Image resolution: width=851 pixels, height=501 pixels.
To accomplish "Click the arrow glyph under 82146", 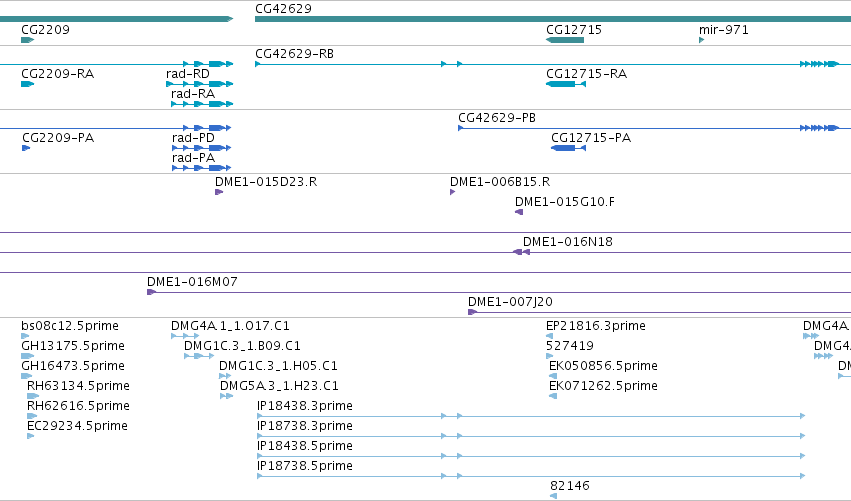I will pyautogui.click(x=553, y=496).
